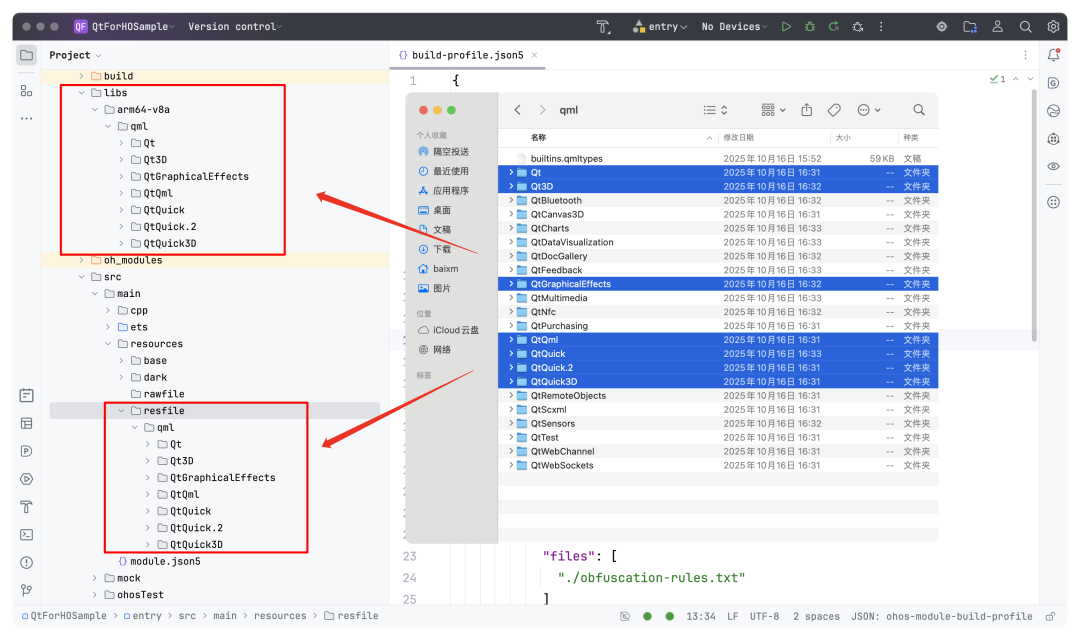Run the entry configuration with the green play icon

point(786,27)
